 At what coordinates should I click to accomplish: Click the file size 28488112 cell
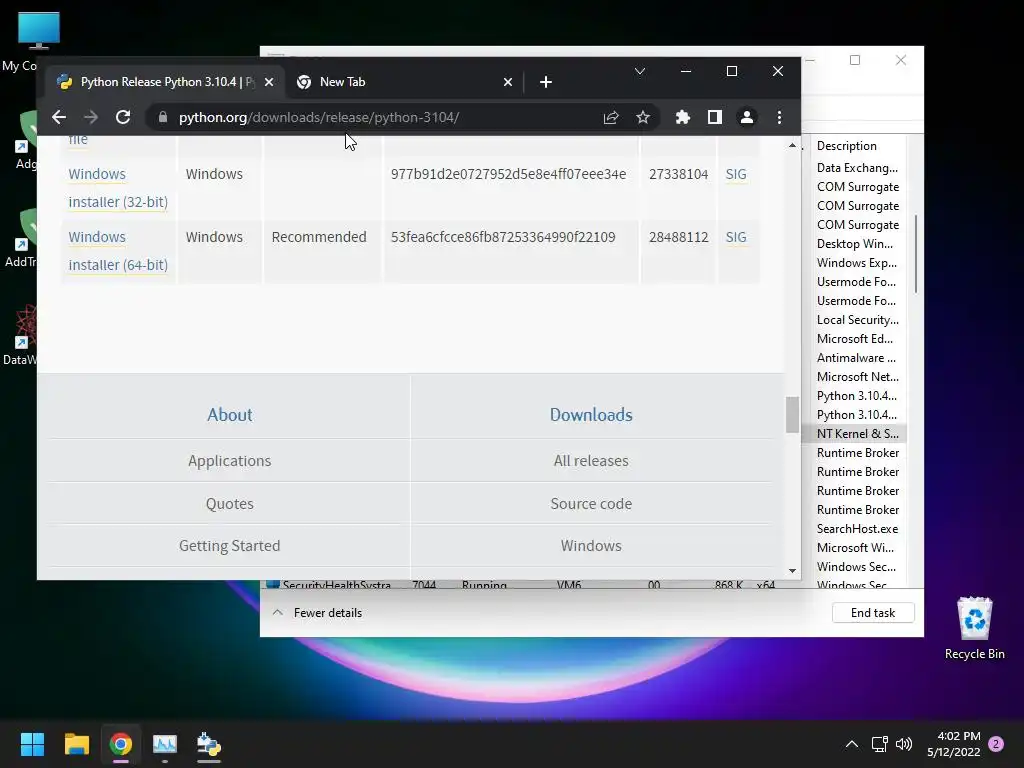tap(678, 236)
